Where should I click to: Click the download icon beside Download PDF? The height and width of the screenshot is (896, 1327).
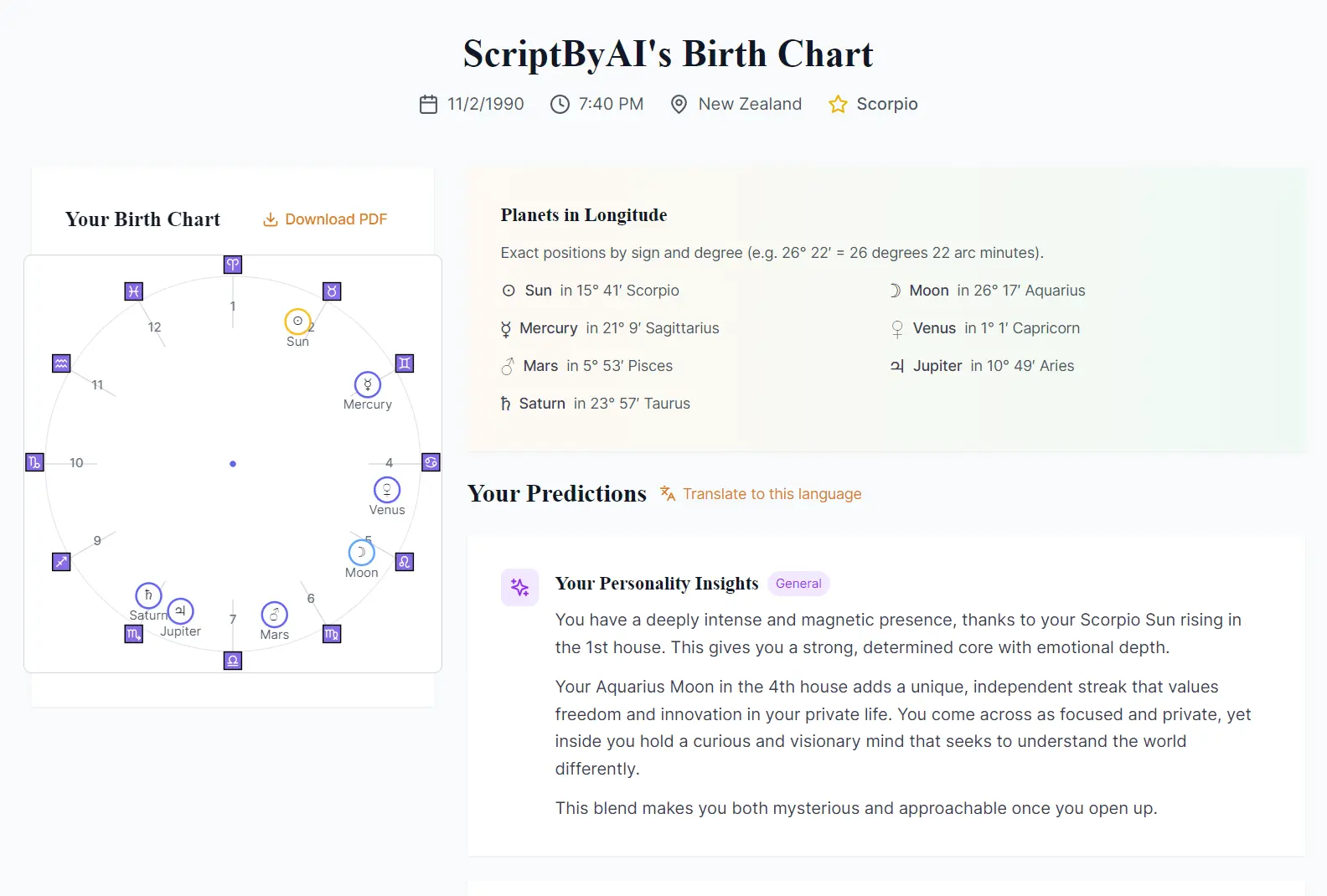(270, 219)
